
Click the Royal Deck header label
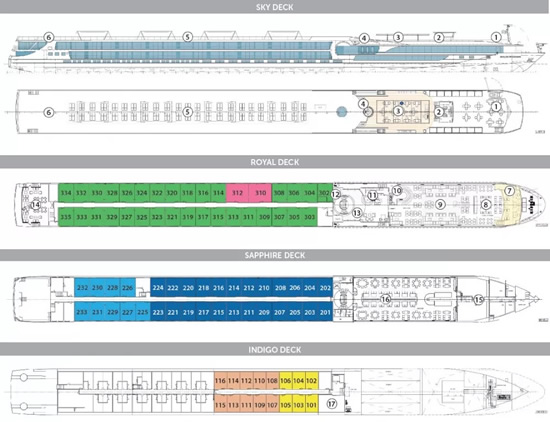(x=275, y=162)
